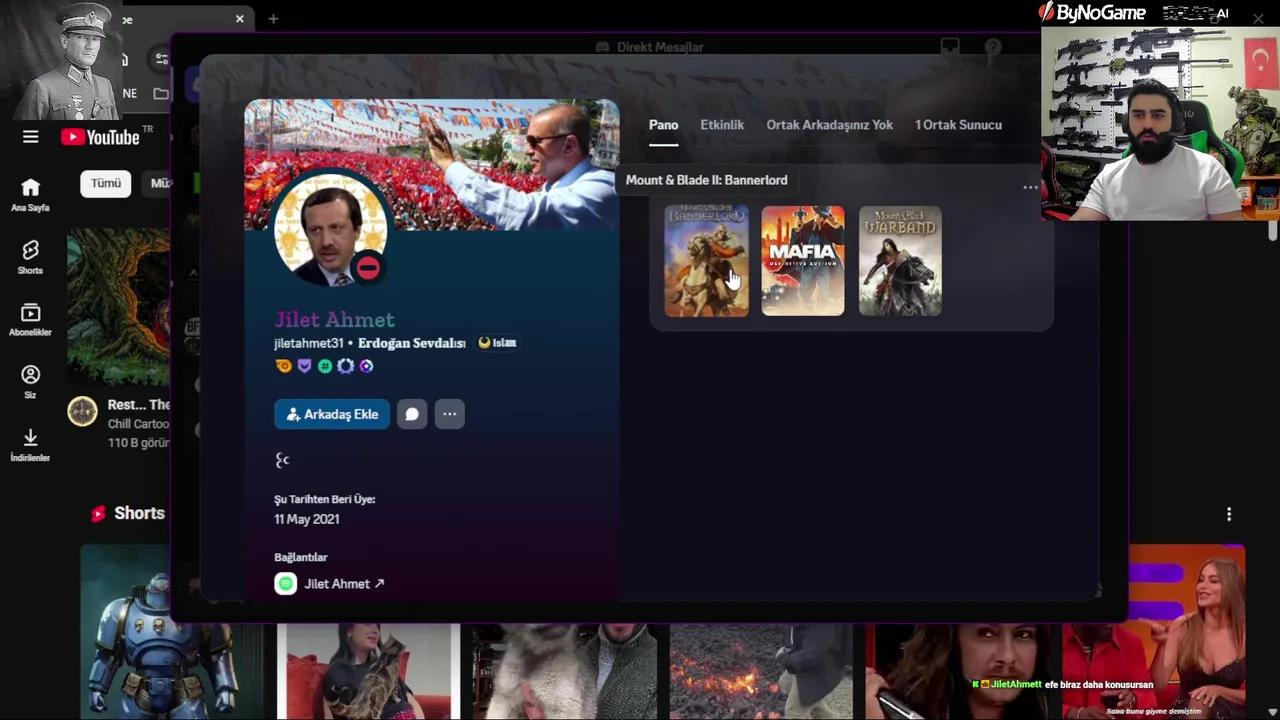The width and height of the screenshot is (1280, 720).
Task: Click the purple orb badge on the profile
Action: [x=366, y=366]
